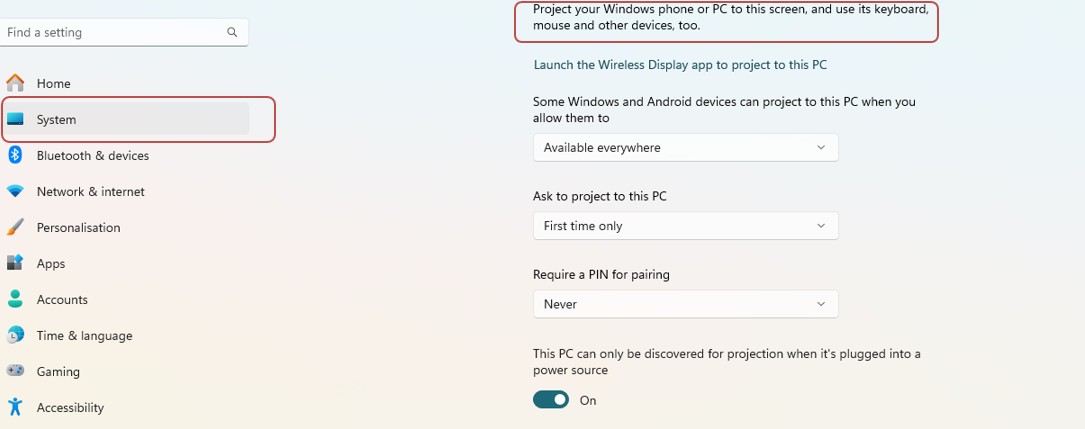Click the Find a setting search box

123,33
